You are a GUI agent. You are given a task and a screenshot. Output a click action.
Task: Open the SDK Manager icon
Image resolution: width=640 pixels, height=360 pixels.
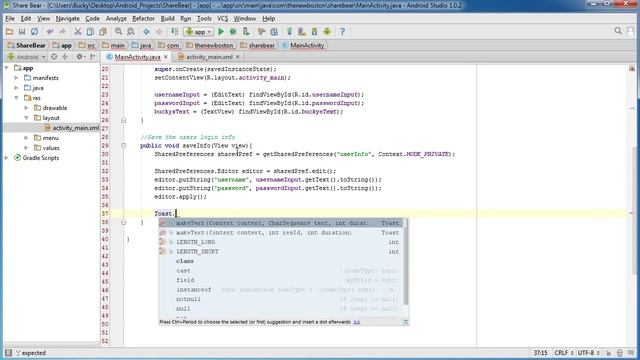tap(314, 31)
